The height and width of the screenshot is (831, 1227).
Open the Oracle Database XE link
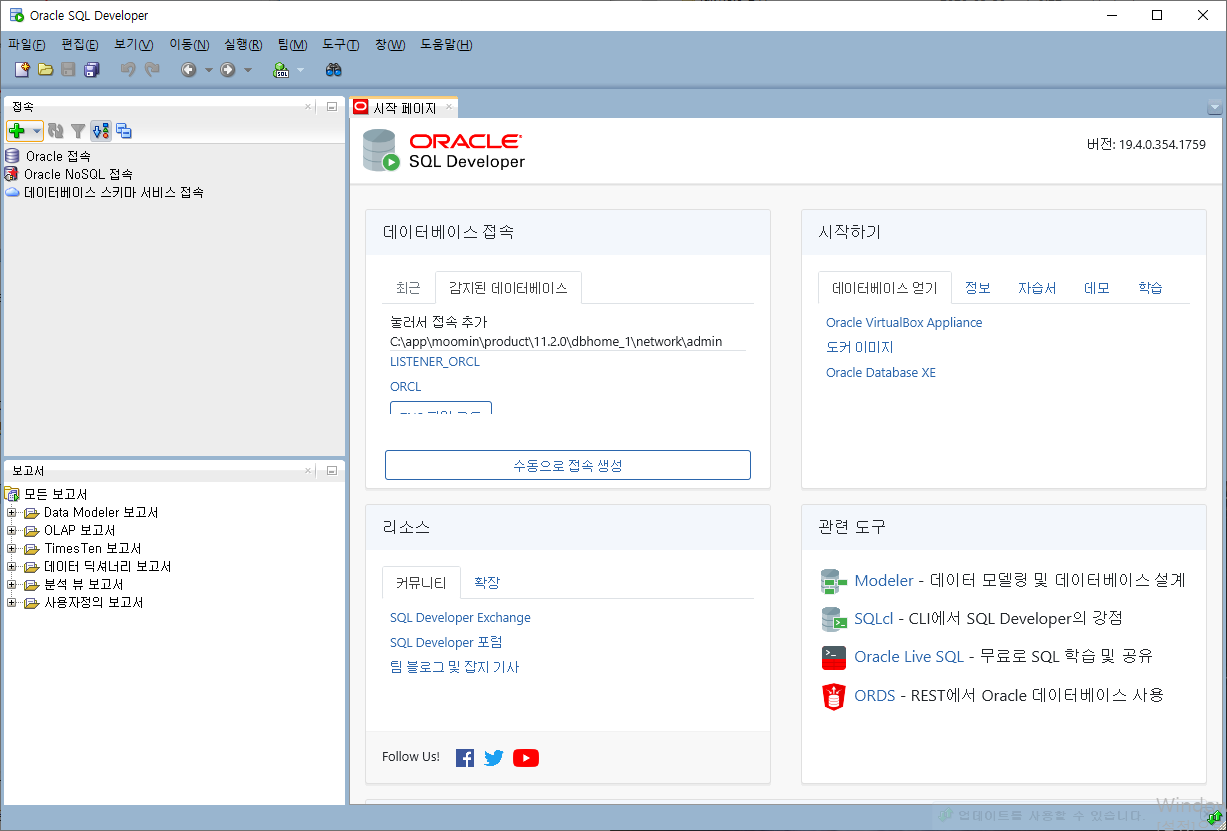(x=881, y=373)
